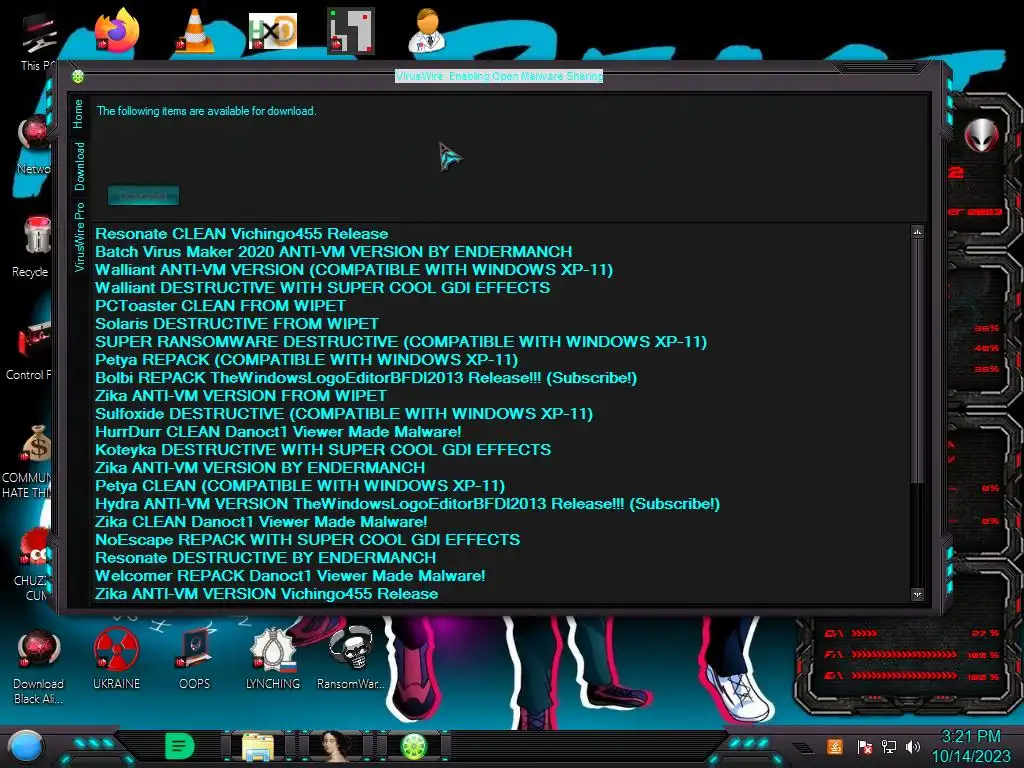
Task: Click the lime icon in VirusWire title bar
Action: point(78,77)
